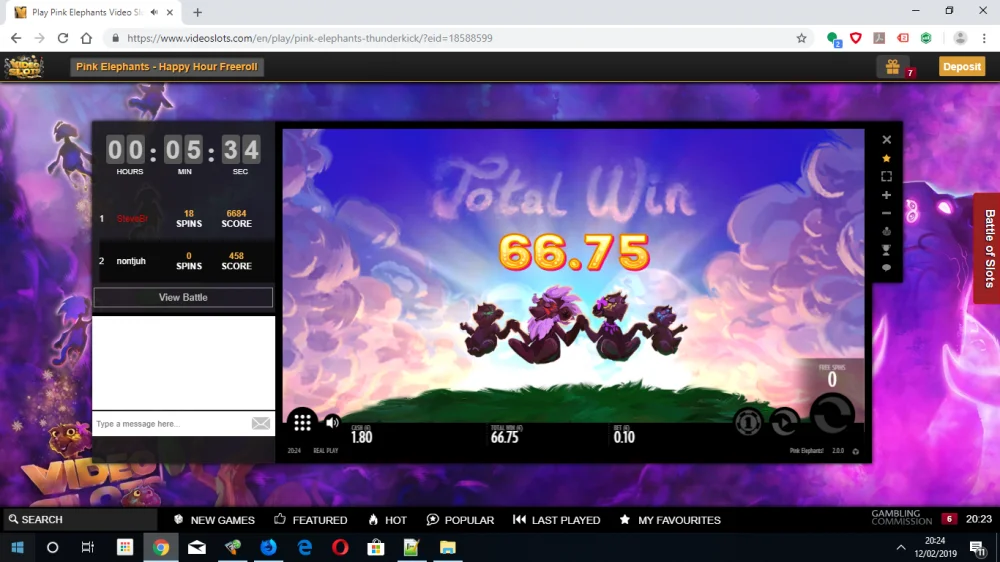1000x562 pixels.
Task: Click the Gambling Commission logo
Action: coord(901,517)
